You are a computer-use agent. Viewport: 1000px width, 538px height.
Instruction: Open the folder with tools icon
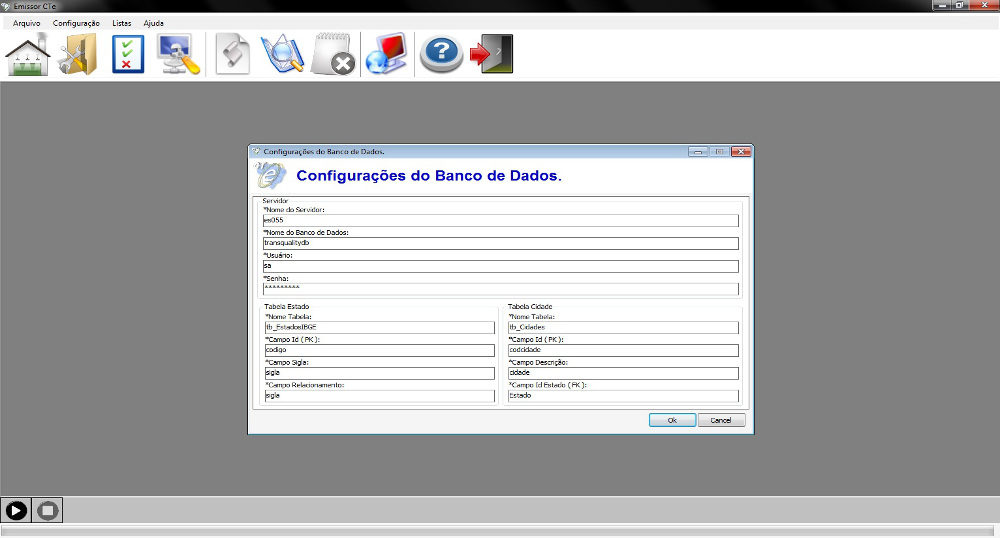click(77, 55)
